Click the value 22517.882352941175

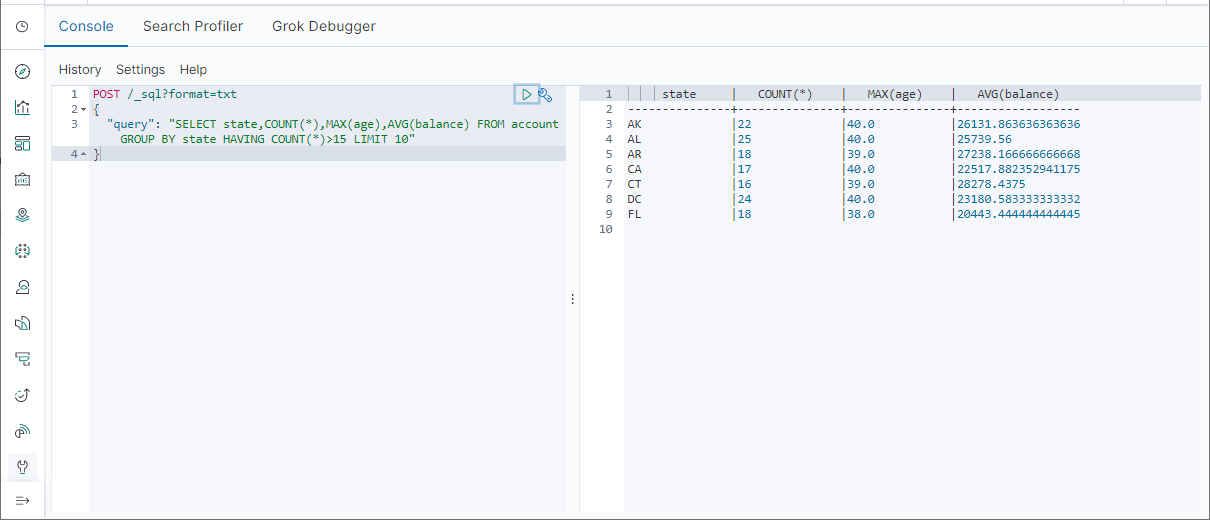1018,169
